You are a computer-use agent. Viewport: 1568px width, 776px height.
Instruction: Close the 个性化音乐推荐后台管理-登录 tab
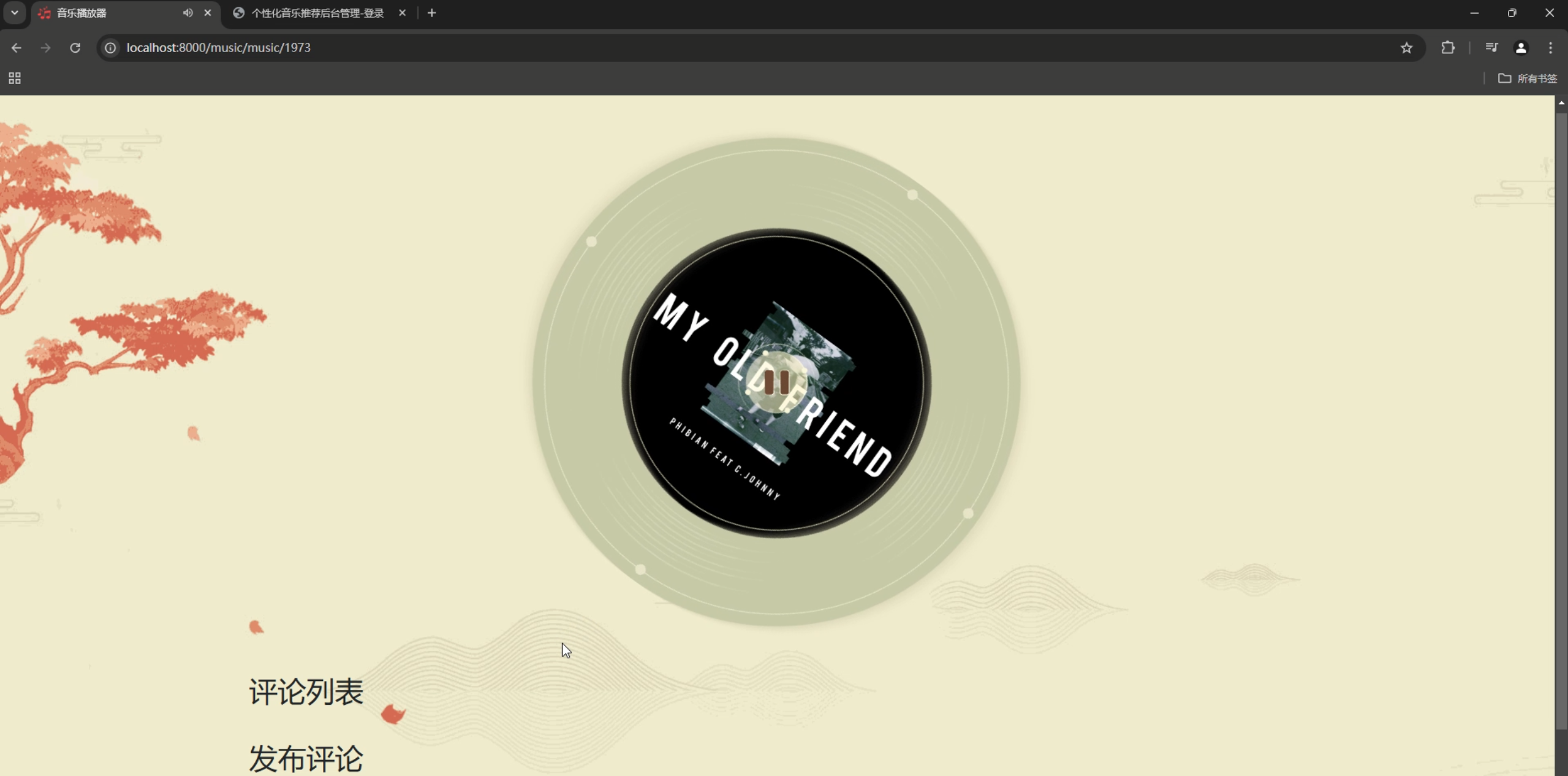[x=402, y=13]
